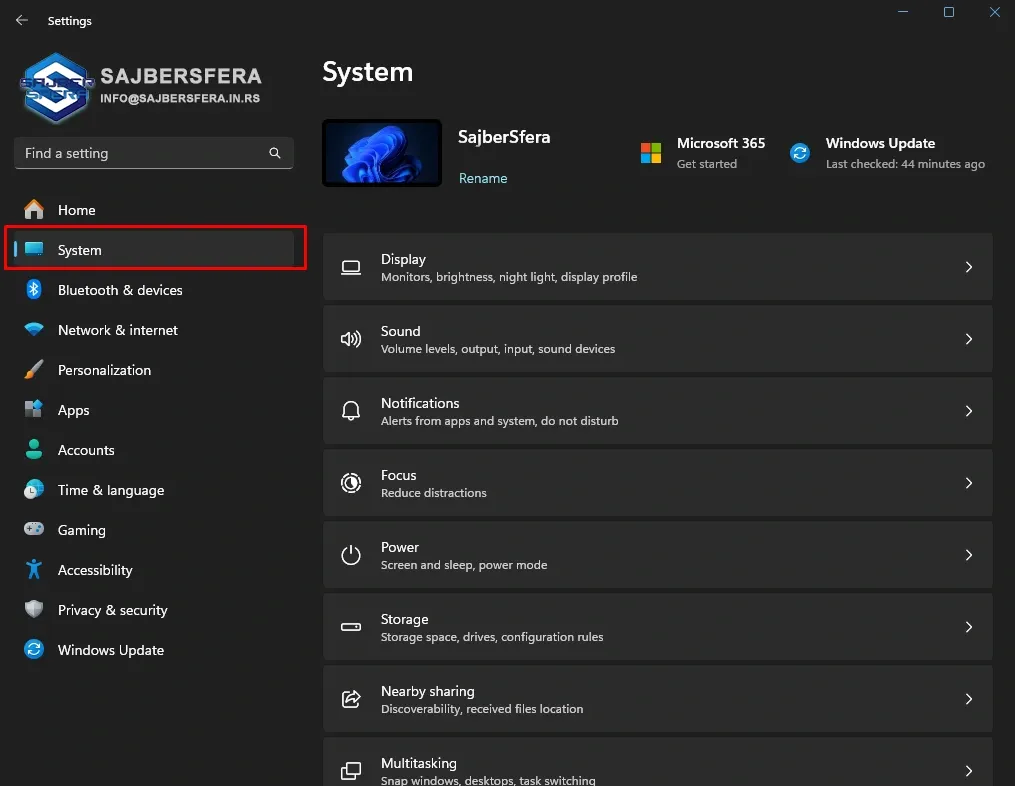Click the Personalization paintbrush icon
1015x786 pixels.
[x=34, y=370]
